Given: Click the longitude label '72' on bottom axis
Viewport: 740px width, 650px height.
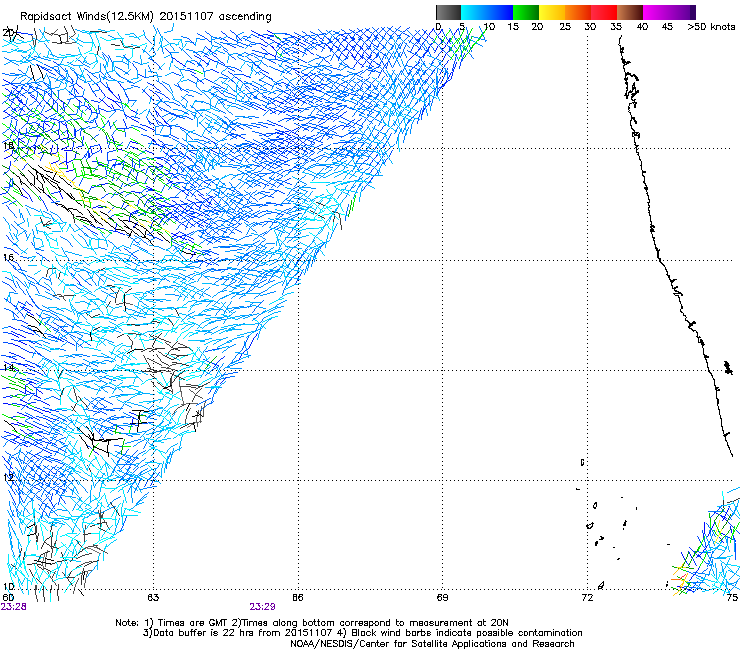Looking at the screenshot, I should coord(587,597).
